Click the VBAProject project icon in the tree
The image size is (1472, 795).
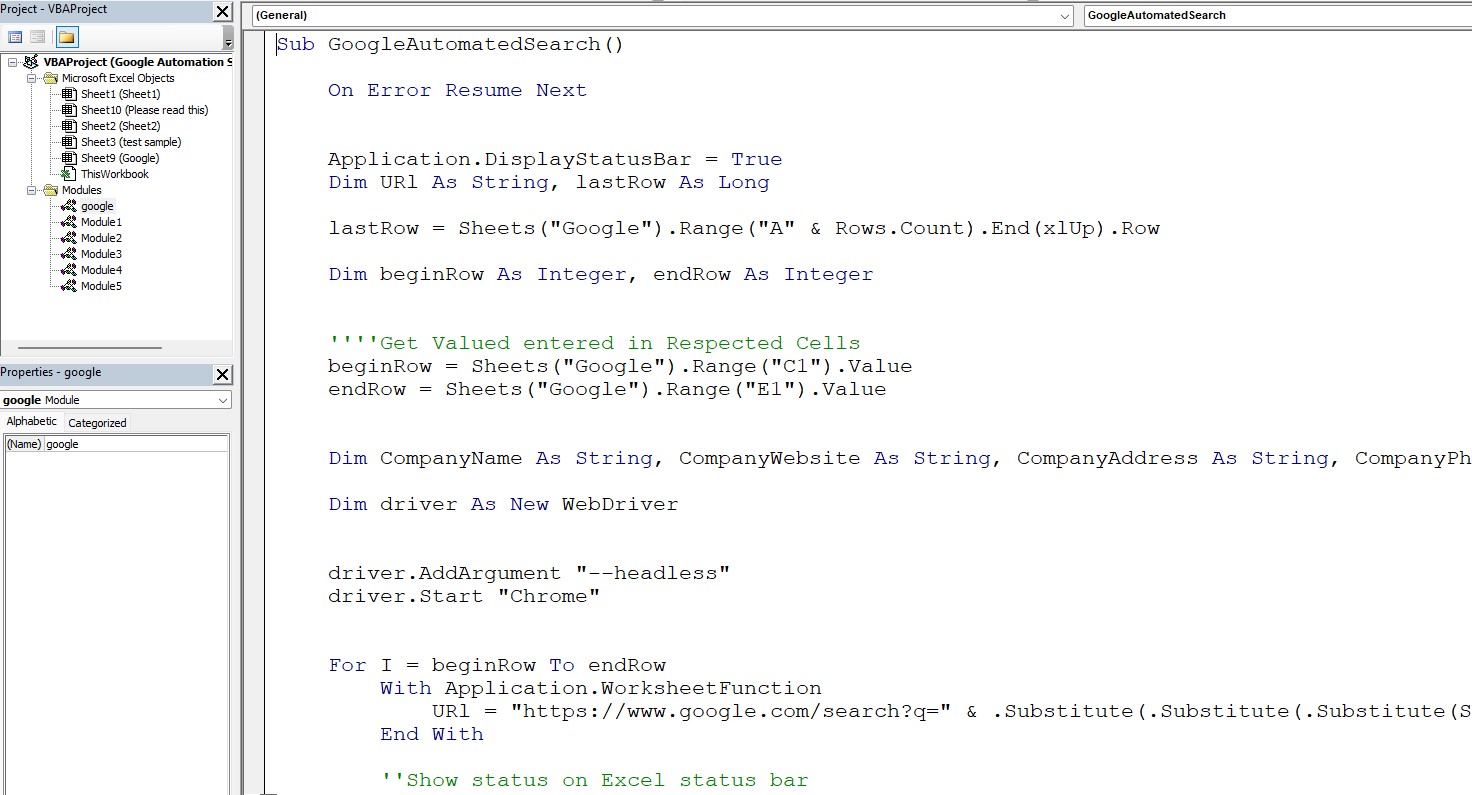click(31, 62)
